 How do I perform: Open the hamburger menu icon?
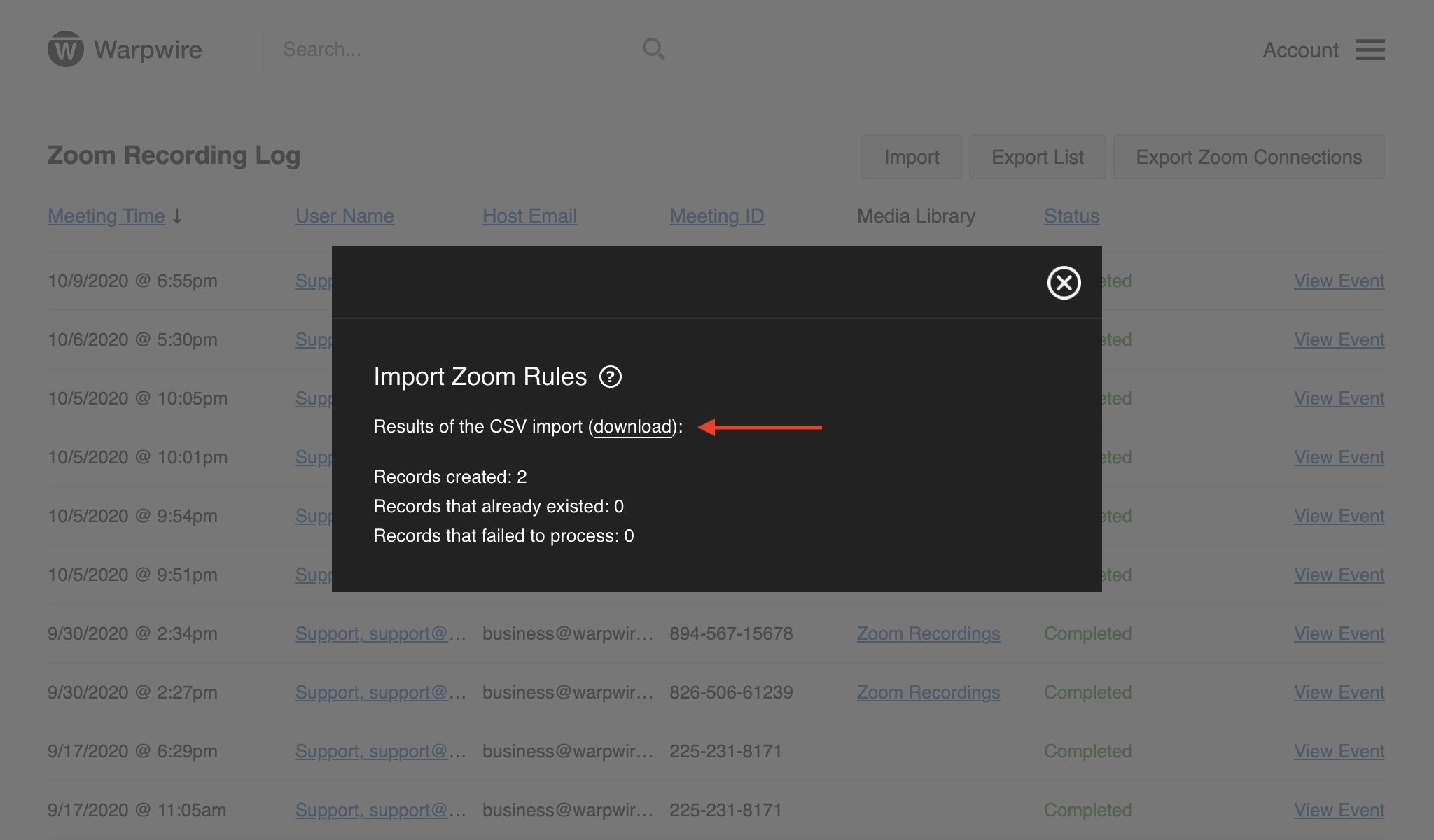coord(1370,50)
